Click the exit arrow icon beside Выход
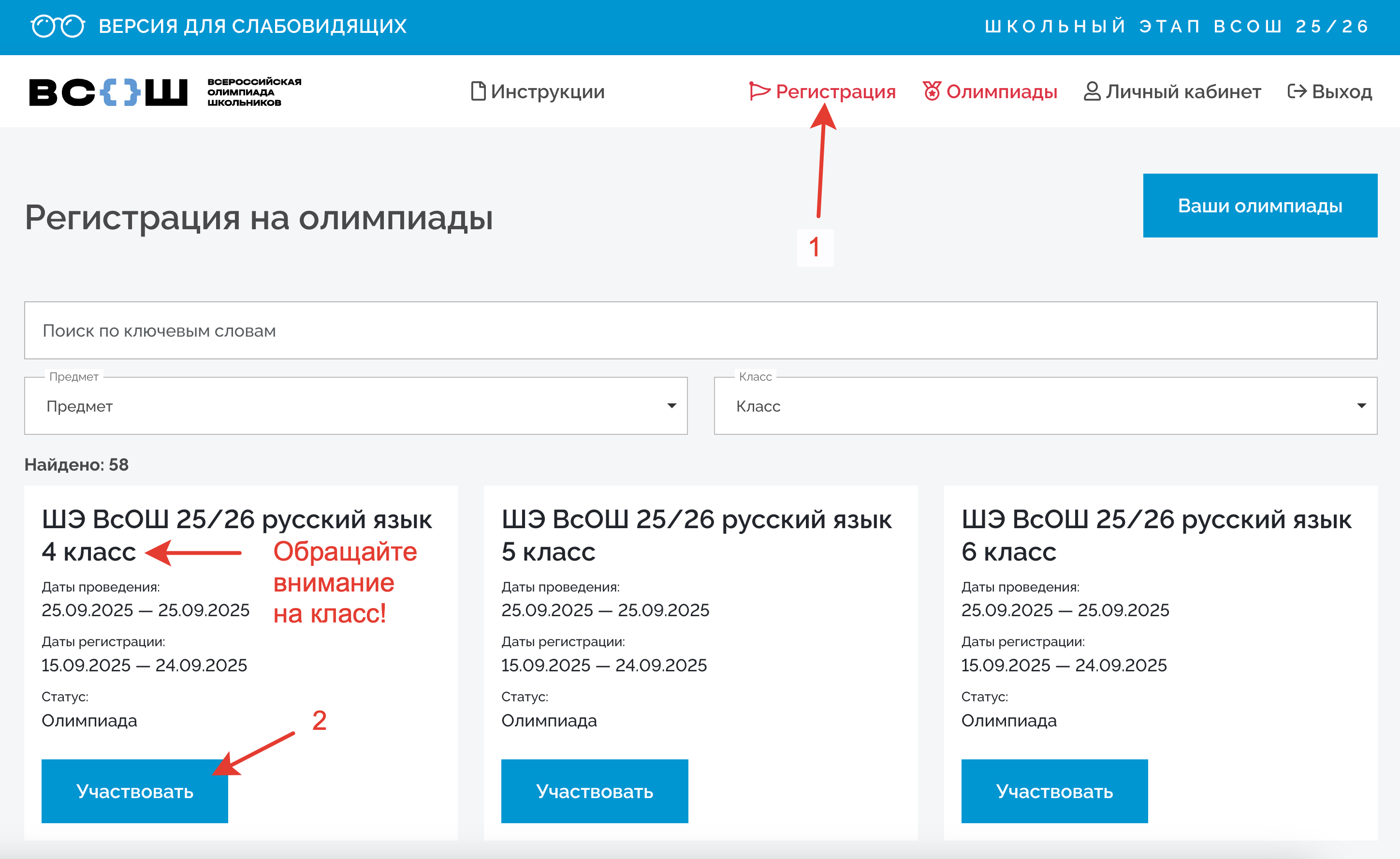This screenshot has height=859, width=1400. (x=1297, y=91)
